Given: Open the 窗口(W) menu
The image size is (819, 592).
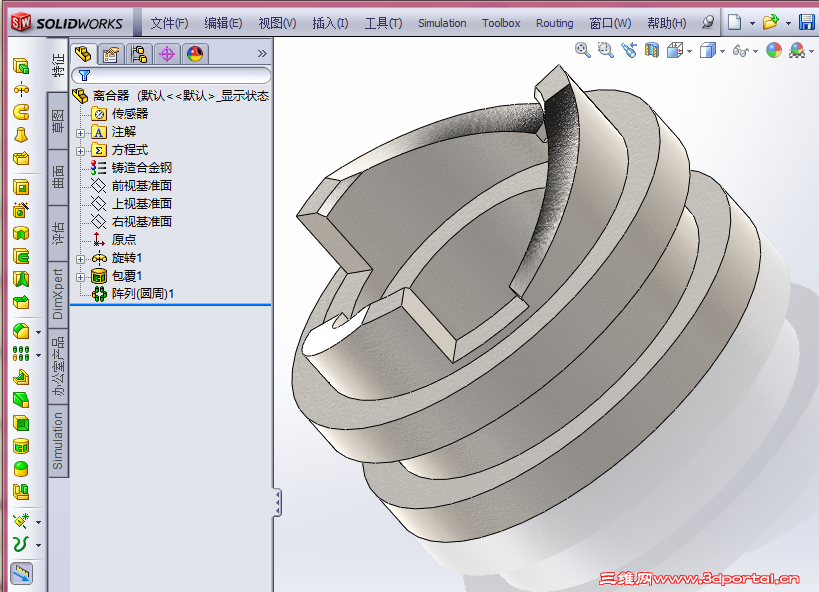Looking at the screenshot, I should (610, 23).
